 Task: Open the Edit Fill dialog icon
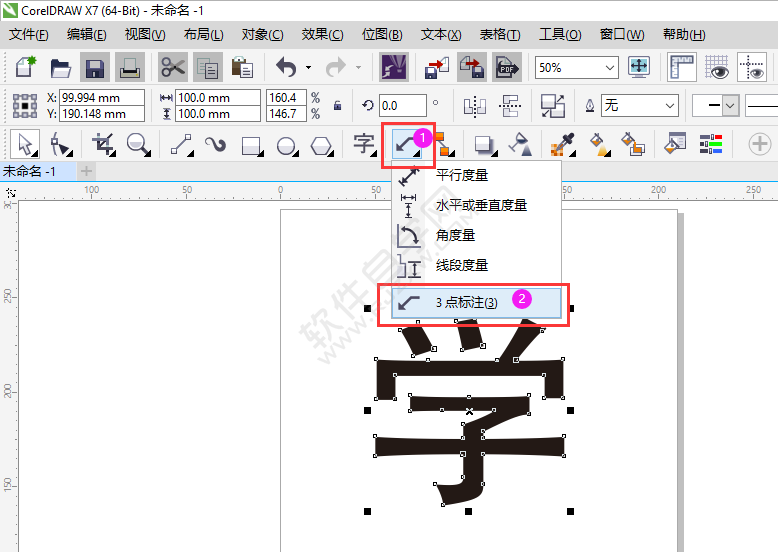pos(675,143)
